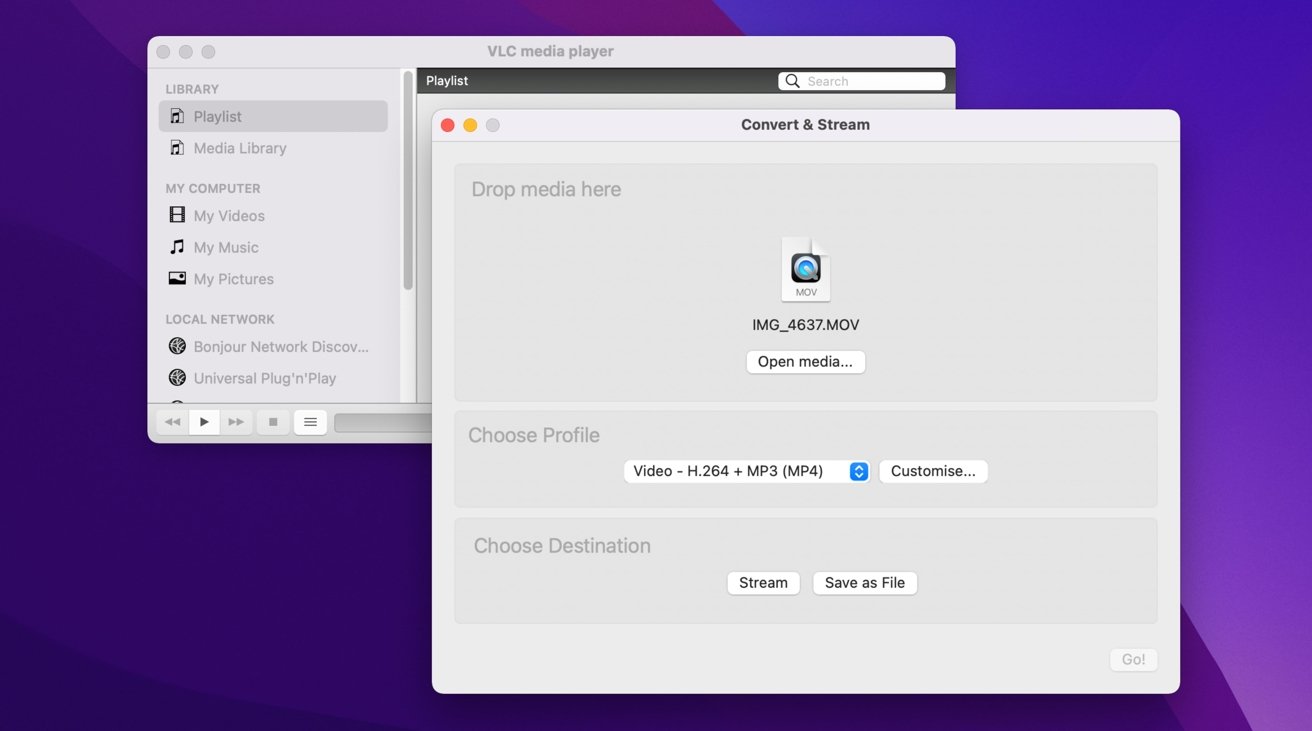Click the Search field in VLC playlist
The height and width of the screenshot is (731, 1312).
[x=861, y=81]
